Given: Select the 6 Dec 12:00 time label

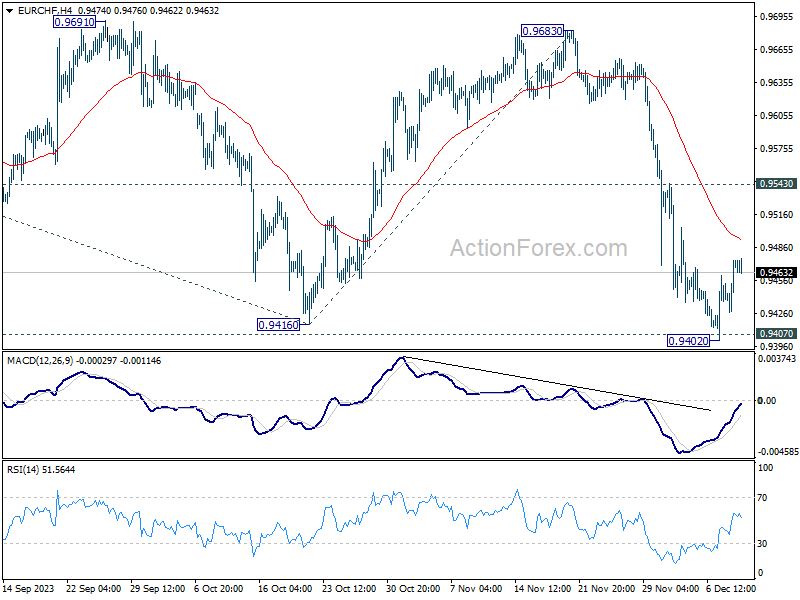Looking at the screenshot, I should pos(731,588).
